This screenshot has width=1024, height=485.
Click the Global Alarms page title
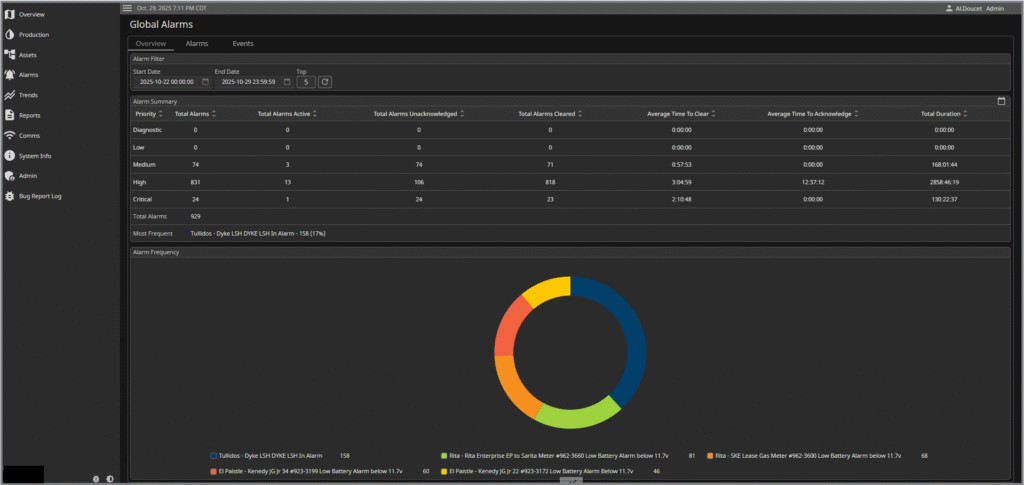161,25
